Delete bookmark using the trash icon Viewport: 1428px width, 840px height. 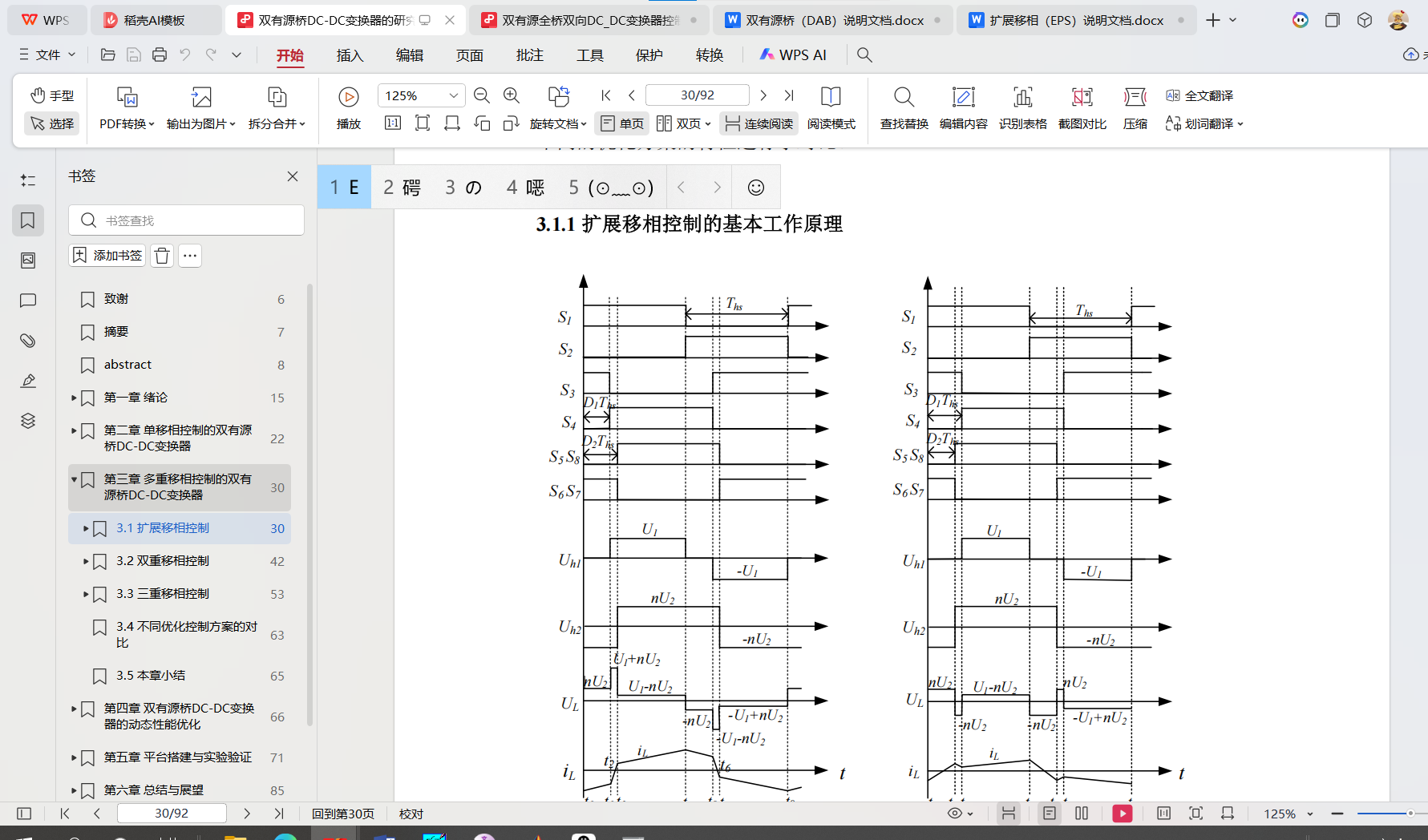pos(162,256)
